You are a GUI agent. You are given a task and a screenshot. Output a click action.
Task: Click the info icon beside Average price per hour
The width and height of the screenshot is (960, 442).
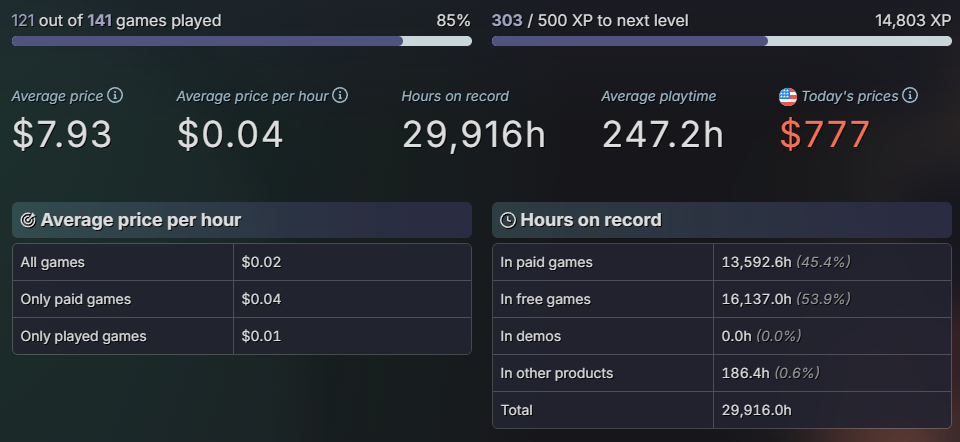[x=340, y=96]
